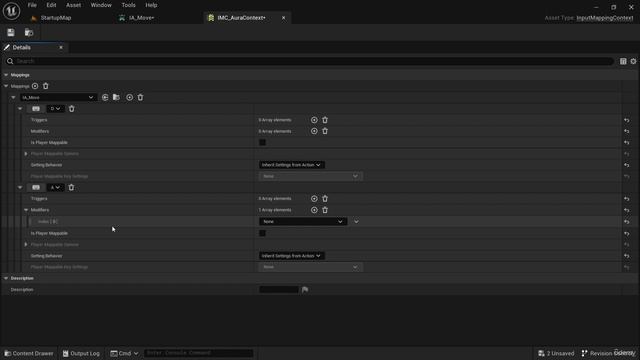Collapse the Description category

pyautogui.click(x=6, y=278)
